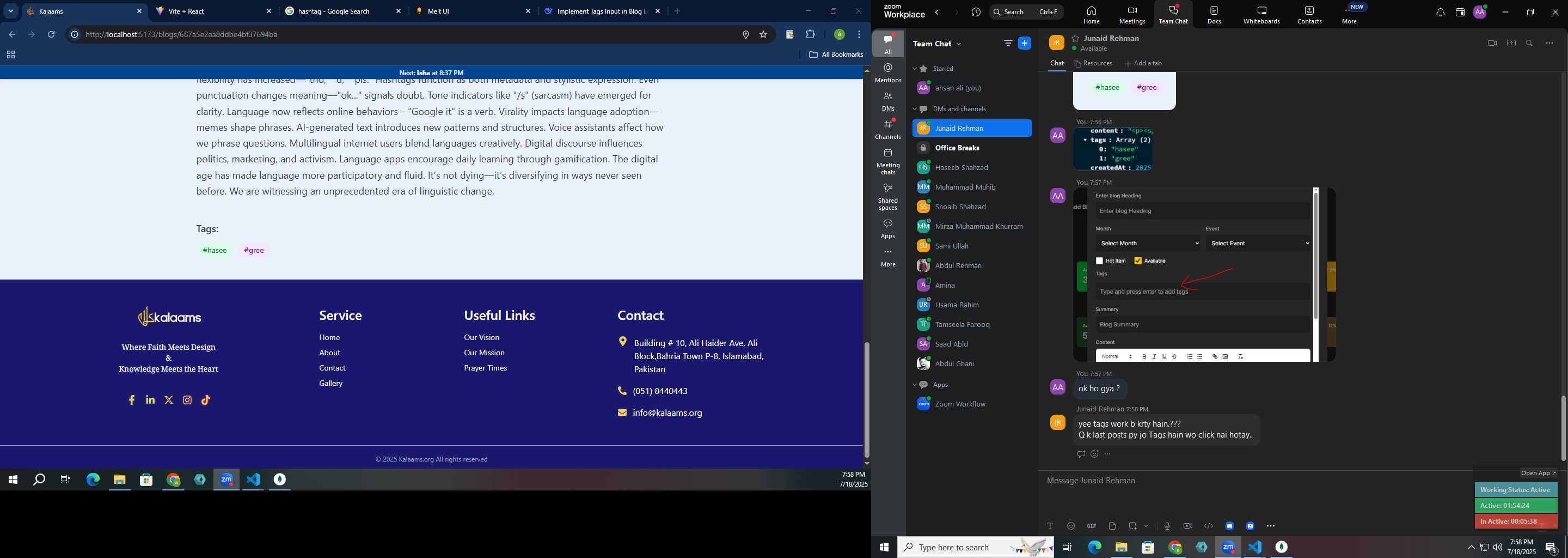Viewport: 1568px width, 558px height.
Task: Open the blog form image in chat
Action: click(x=1204, y=275)
